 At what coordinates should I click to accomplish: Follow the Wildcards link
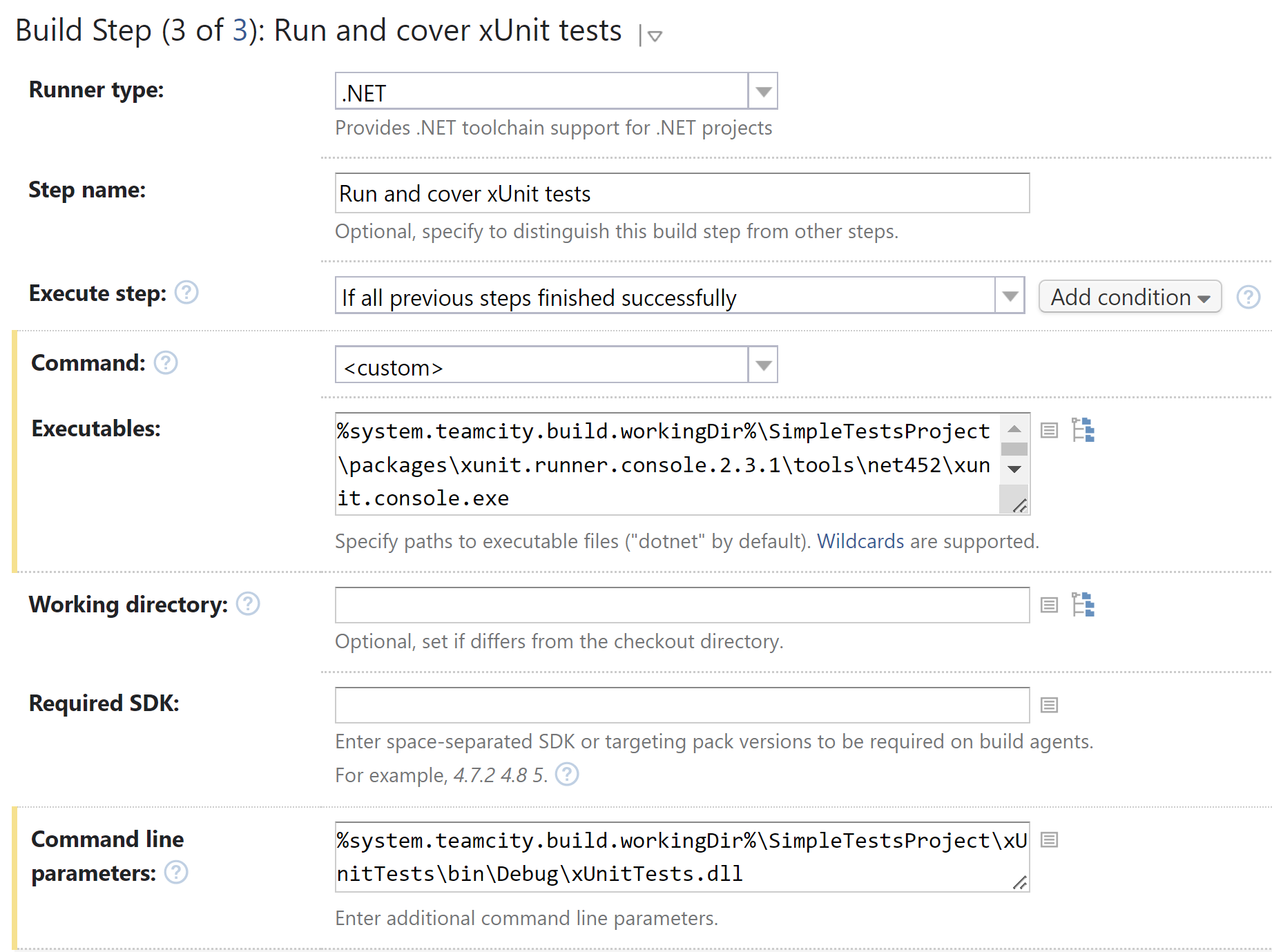point(860,541)
